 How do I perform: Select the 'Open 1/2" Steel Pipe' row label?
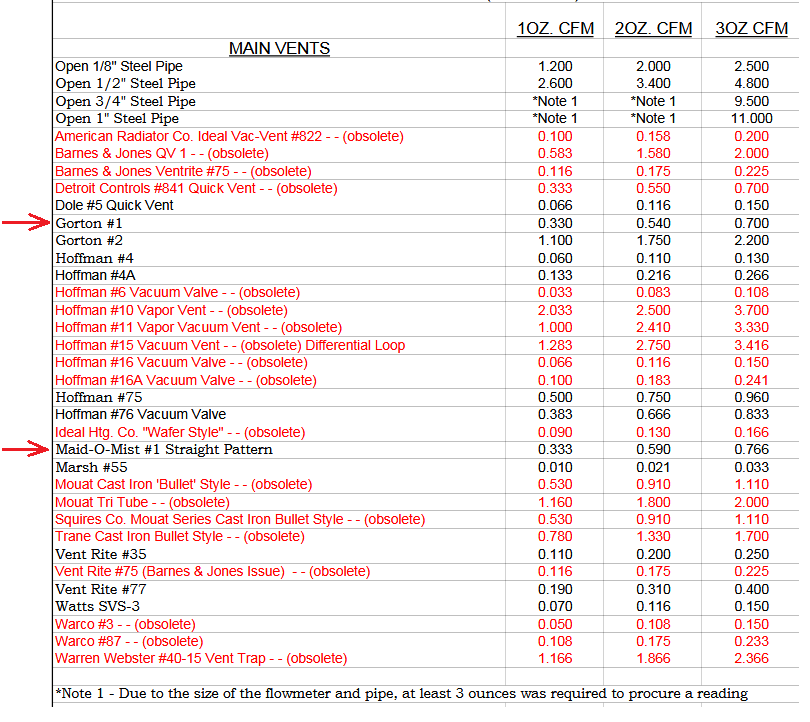[126, 84]
